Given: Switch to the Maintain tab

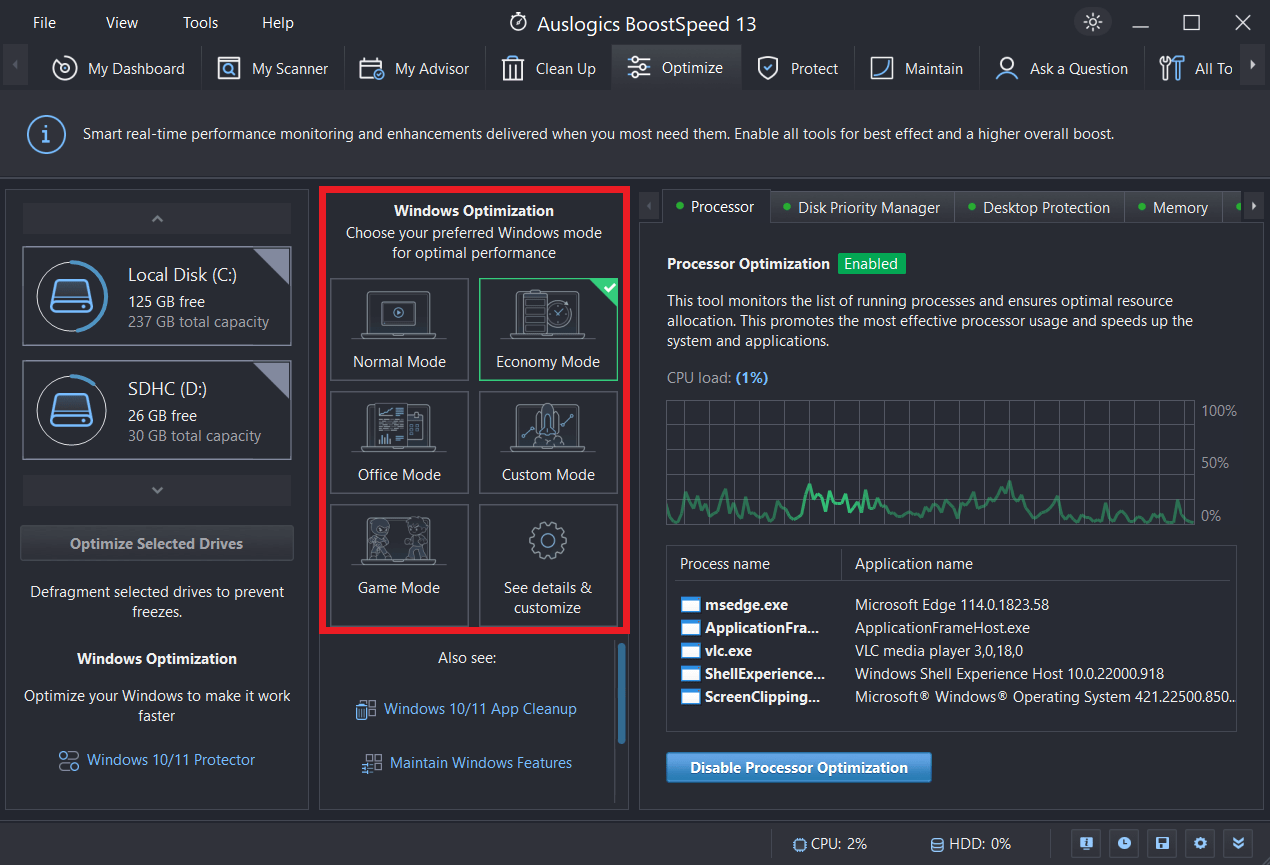Looking at the screenshot, I should pyautogui.click(x=916, y=68).
